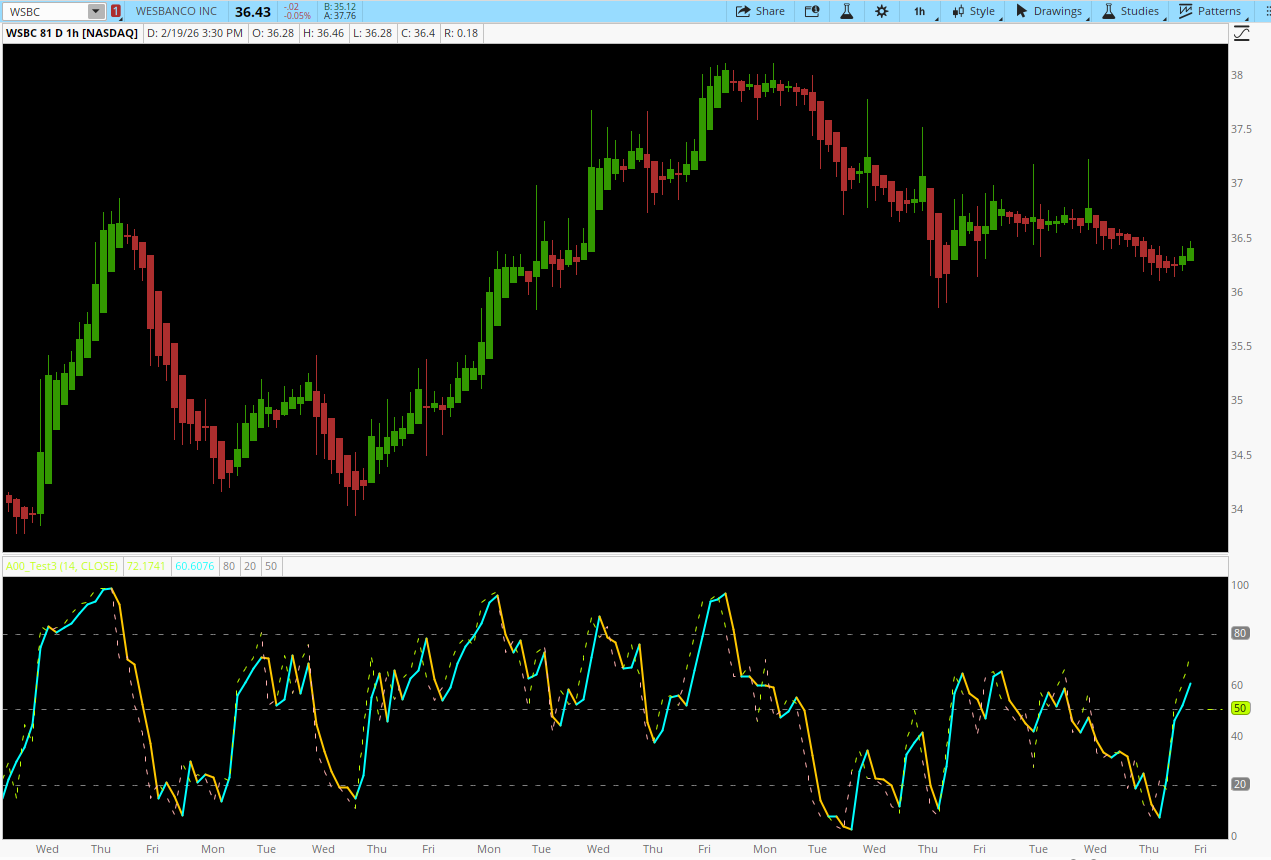Click in the WSBC symbol input field

pyautogui.click(x=45, y=11)
